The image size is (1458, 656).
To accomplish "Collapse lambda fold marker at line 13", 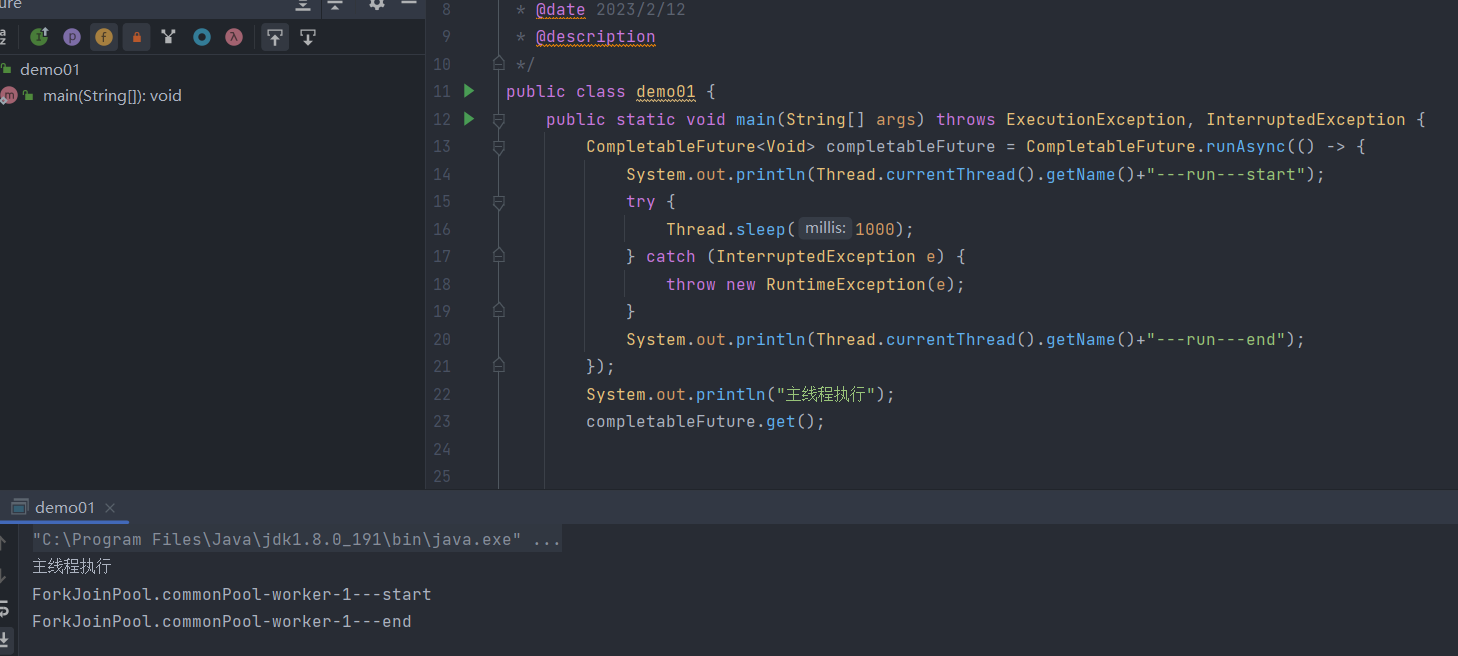I will pos(499,147).
